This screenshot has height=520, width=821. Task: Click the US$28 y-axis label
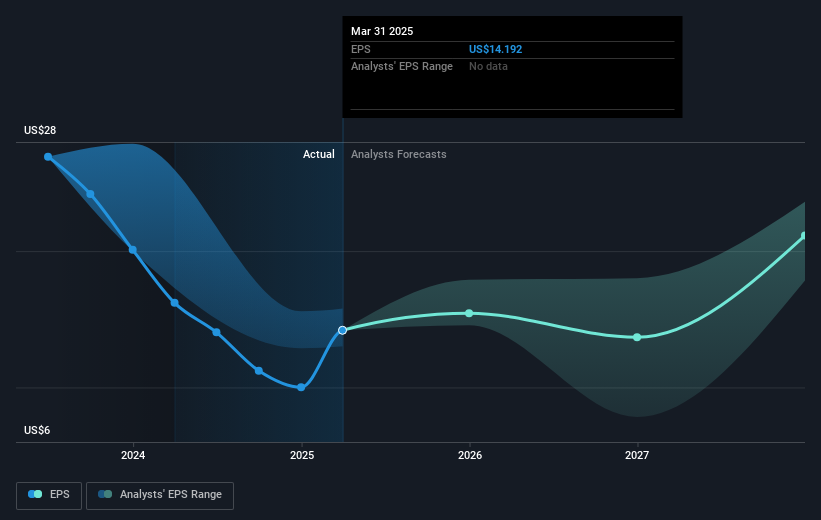coord(40,130)
